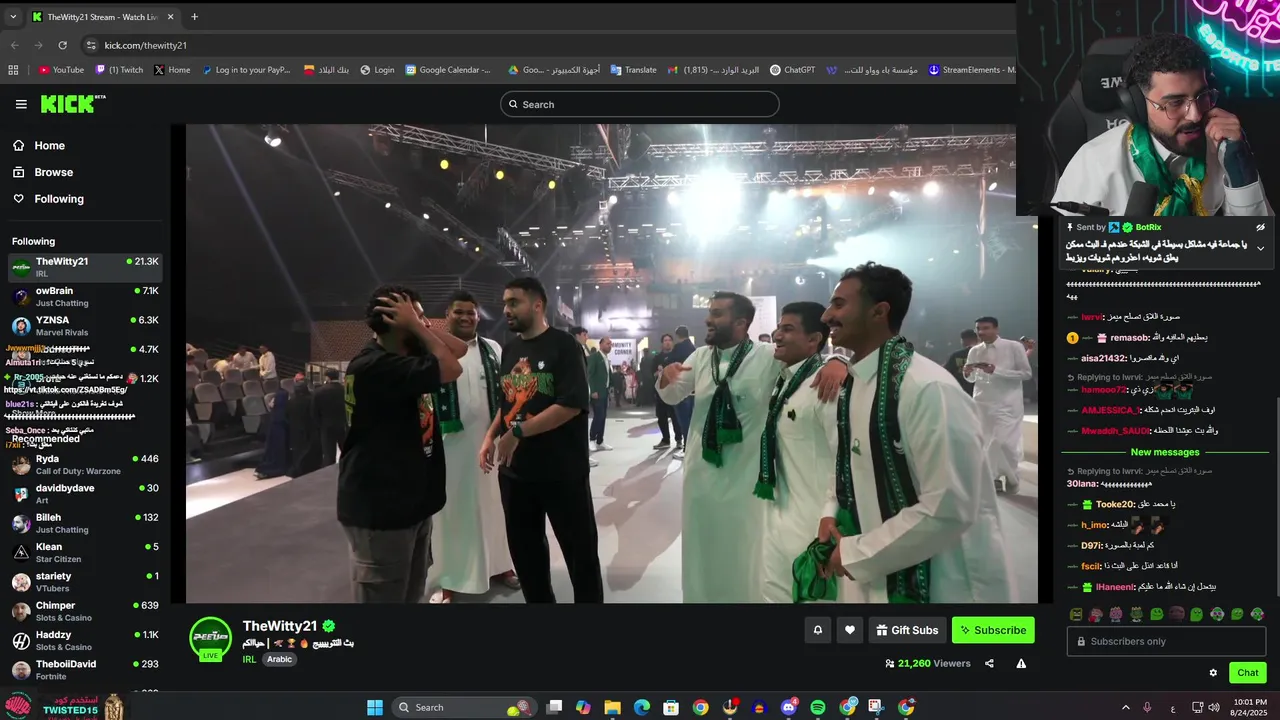
Task: Open the ChatGPT bookmark
Action: coord(792,70)
